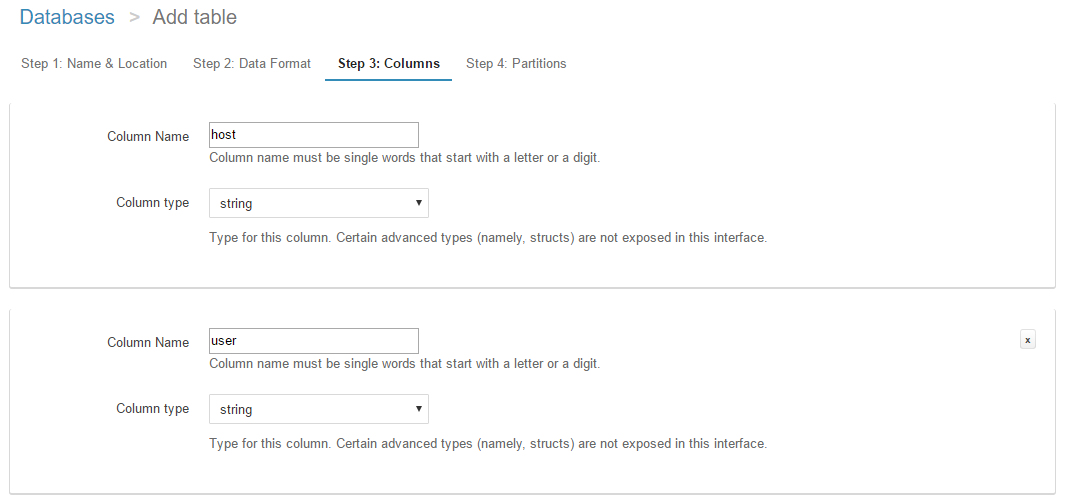Click the naming rule hint under host field
Viewport: 1074px width, 495px height.
pyautogui.click(x=405, y=158)
